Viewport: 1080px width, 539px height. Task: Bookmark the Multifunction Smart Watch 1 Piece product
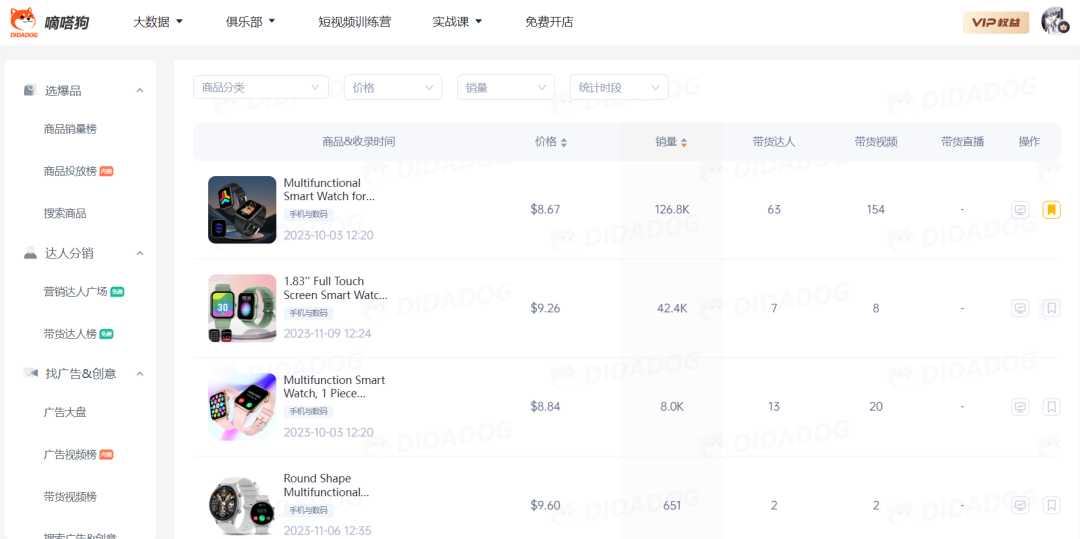tap(1051, 407)
